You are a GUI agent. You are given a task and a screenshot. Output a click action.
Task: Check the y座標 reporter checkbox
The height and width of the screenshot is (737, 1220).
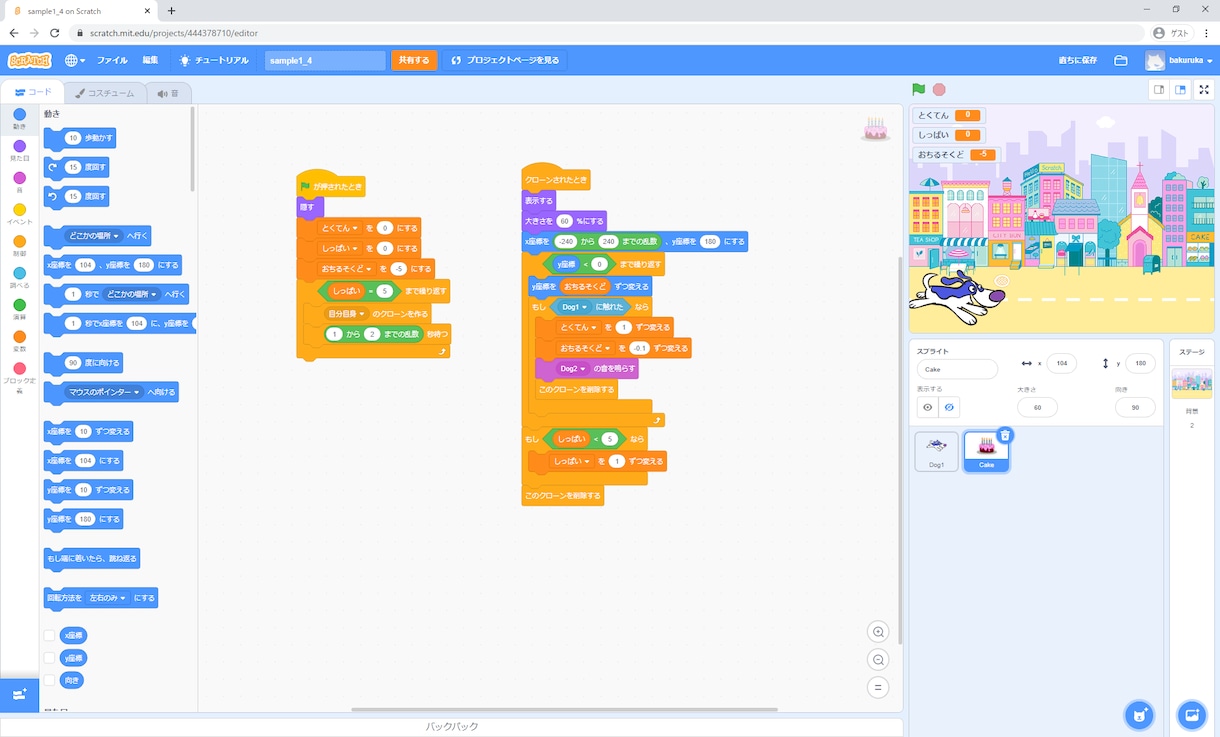coord(49,658)
